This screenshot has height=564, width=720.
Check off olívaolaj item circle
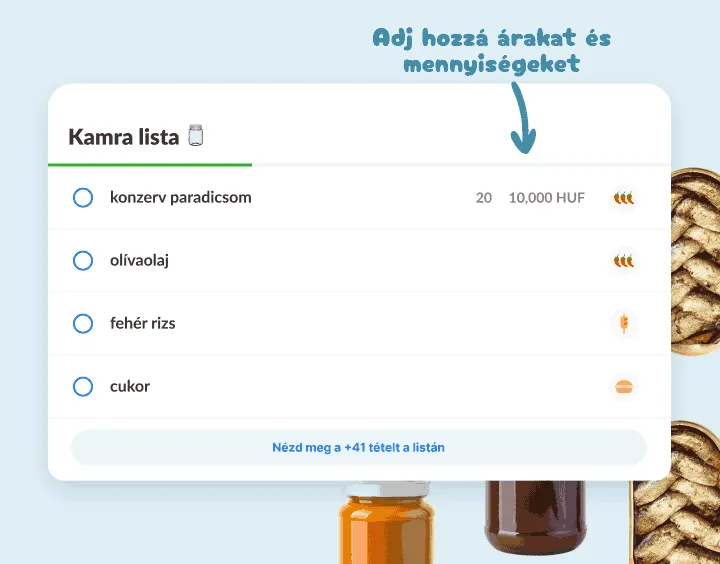(83, 260)
